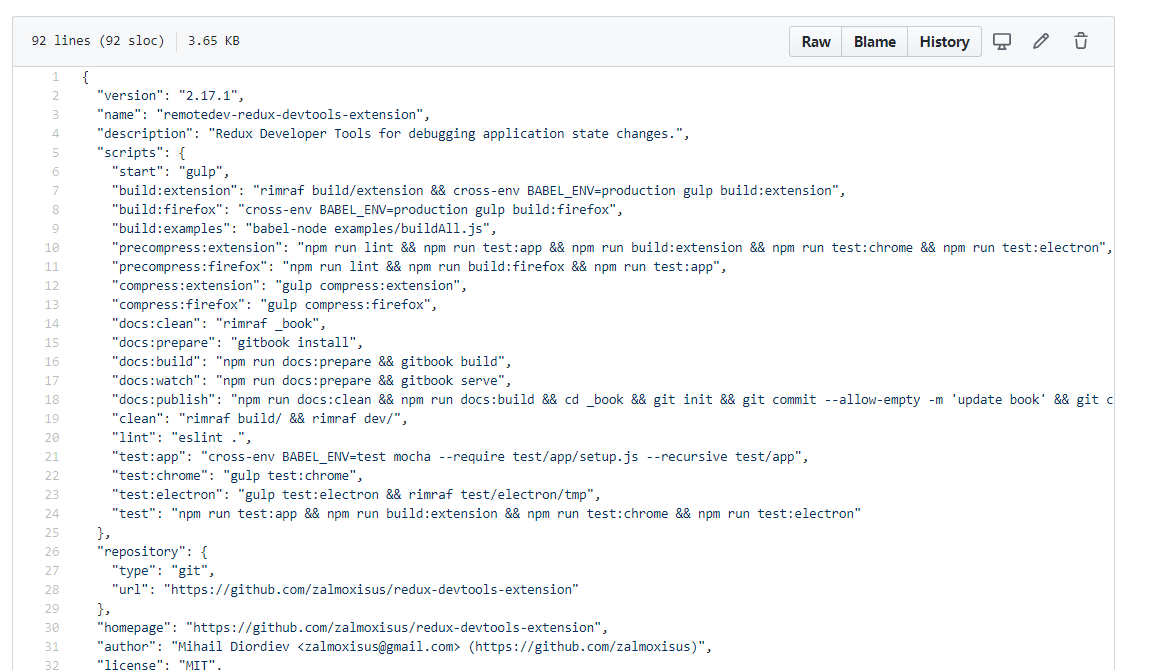Click the "test:app" script line
The height and width of the screenshot is (670, 1160).
tap(459, 457)
